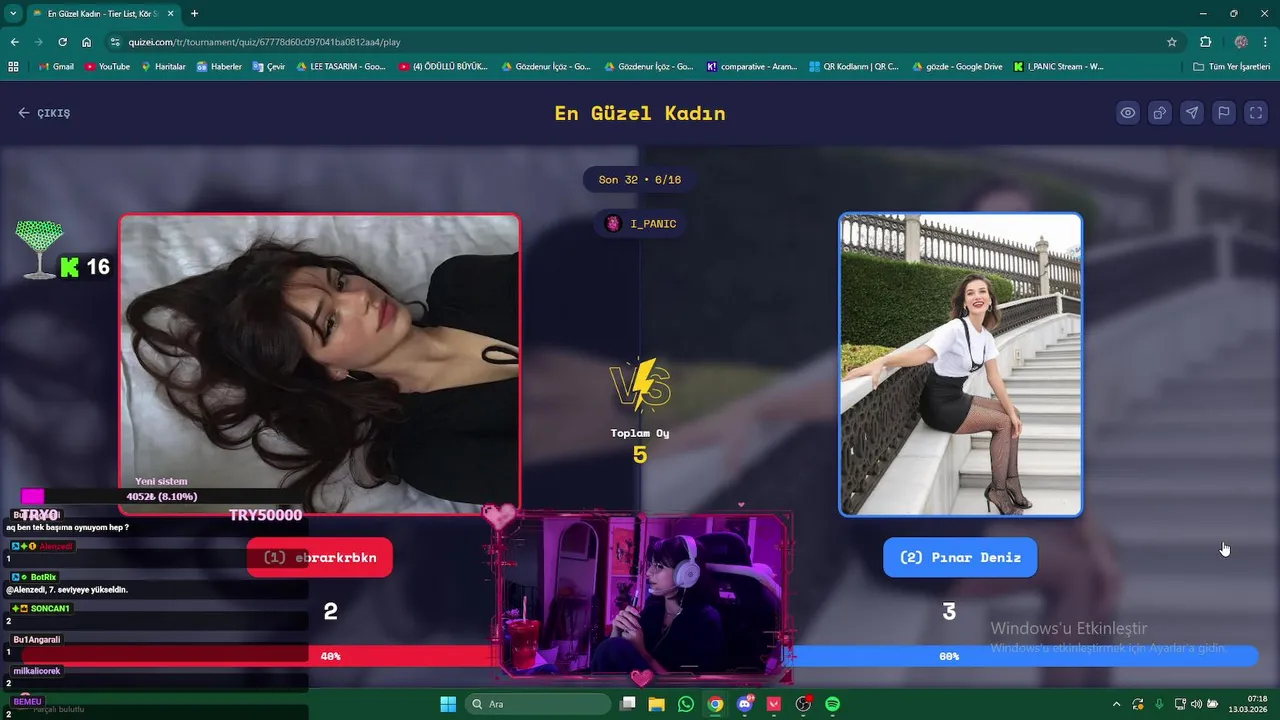Go back in browser history
This screenshot has height=720, width=1280.
point(14,42)
